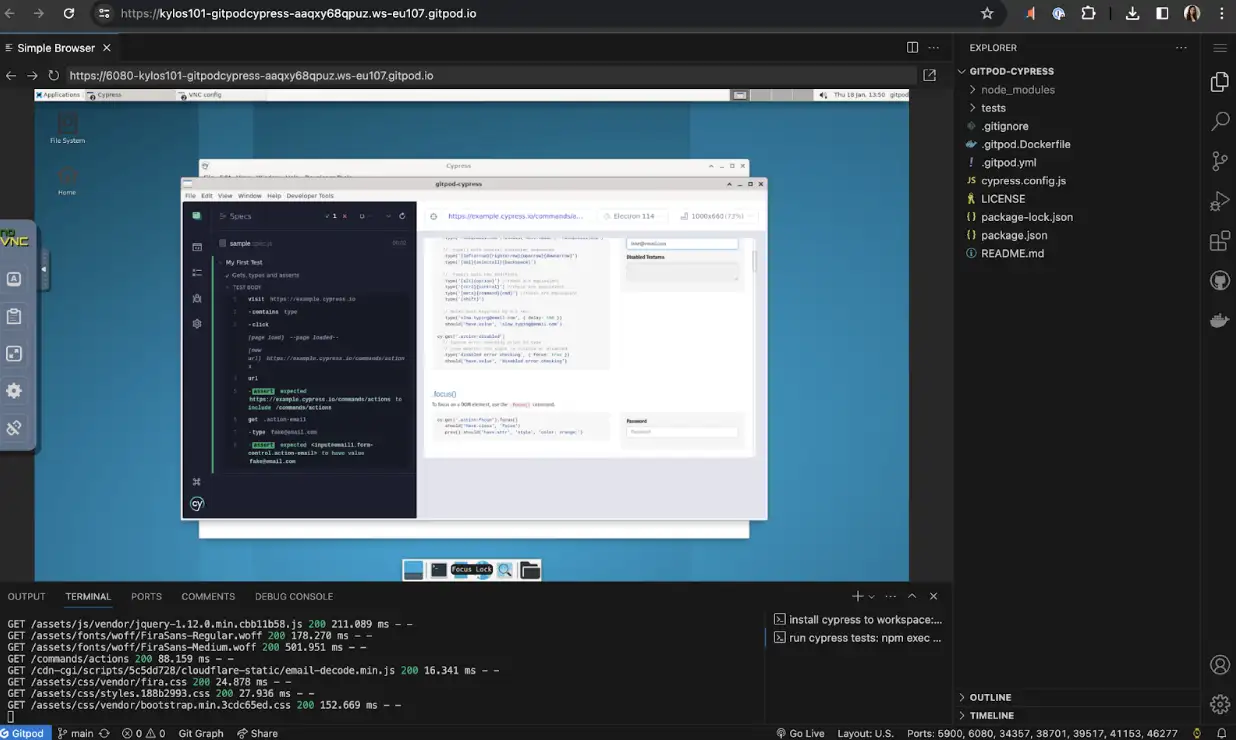Open the Source Control view icon
This screenshot has width=1236, height=740.
pyautogui.click(x=1219, y=161)
